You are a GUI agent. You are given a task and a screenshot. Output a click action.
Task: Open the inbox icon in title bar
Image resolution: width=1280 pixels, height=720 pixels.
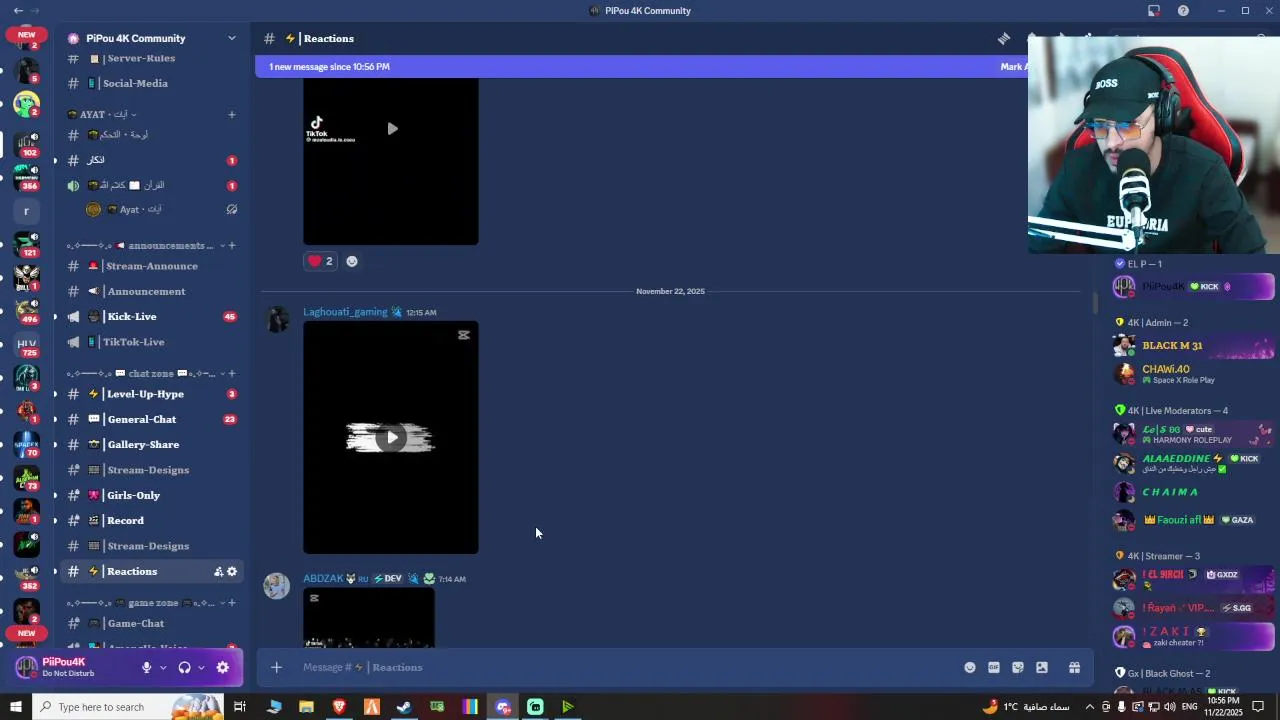coord(1154,11)
